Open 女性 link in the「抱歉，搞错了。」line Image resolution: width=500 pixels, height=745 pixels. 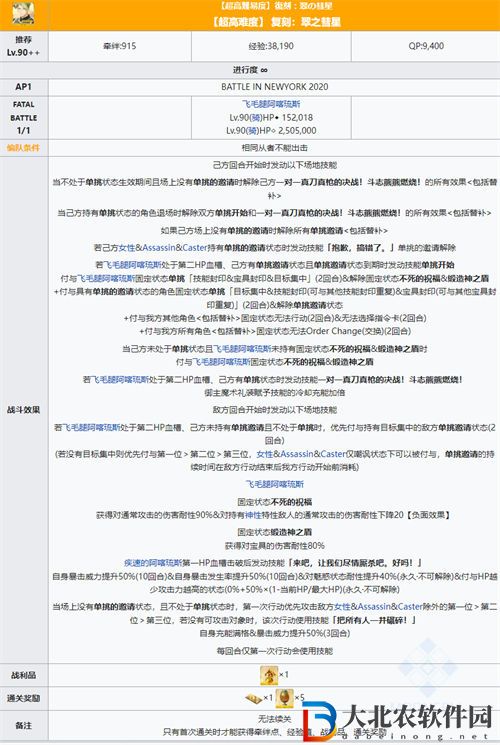coord(127,248)
